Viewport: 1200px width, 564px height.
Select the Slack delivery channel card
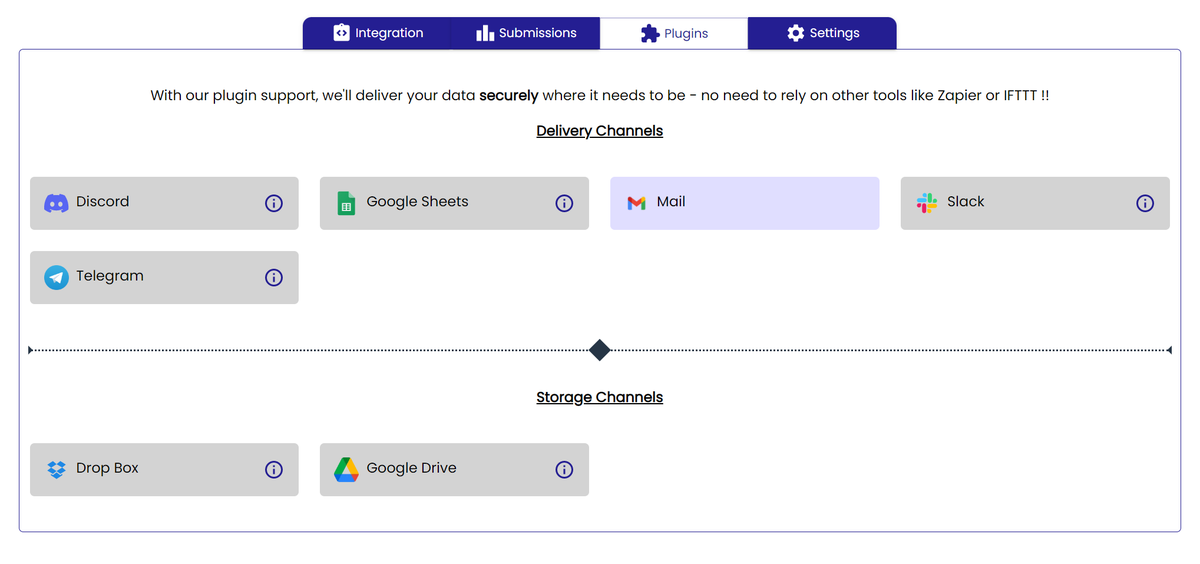[1035, 203]
